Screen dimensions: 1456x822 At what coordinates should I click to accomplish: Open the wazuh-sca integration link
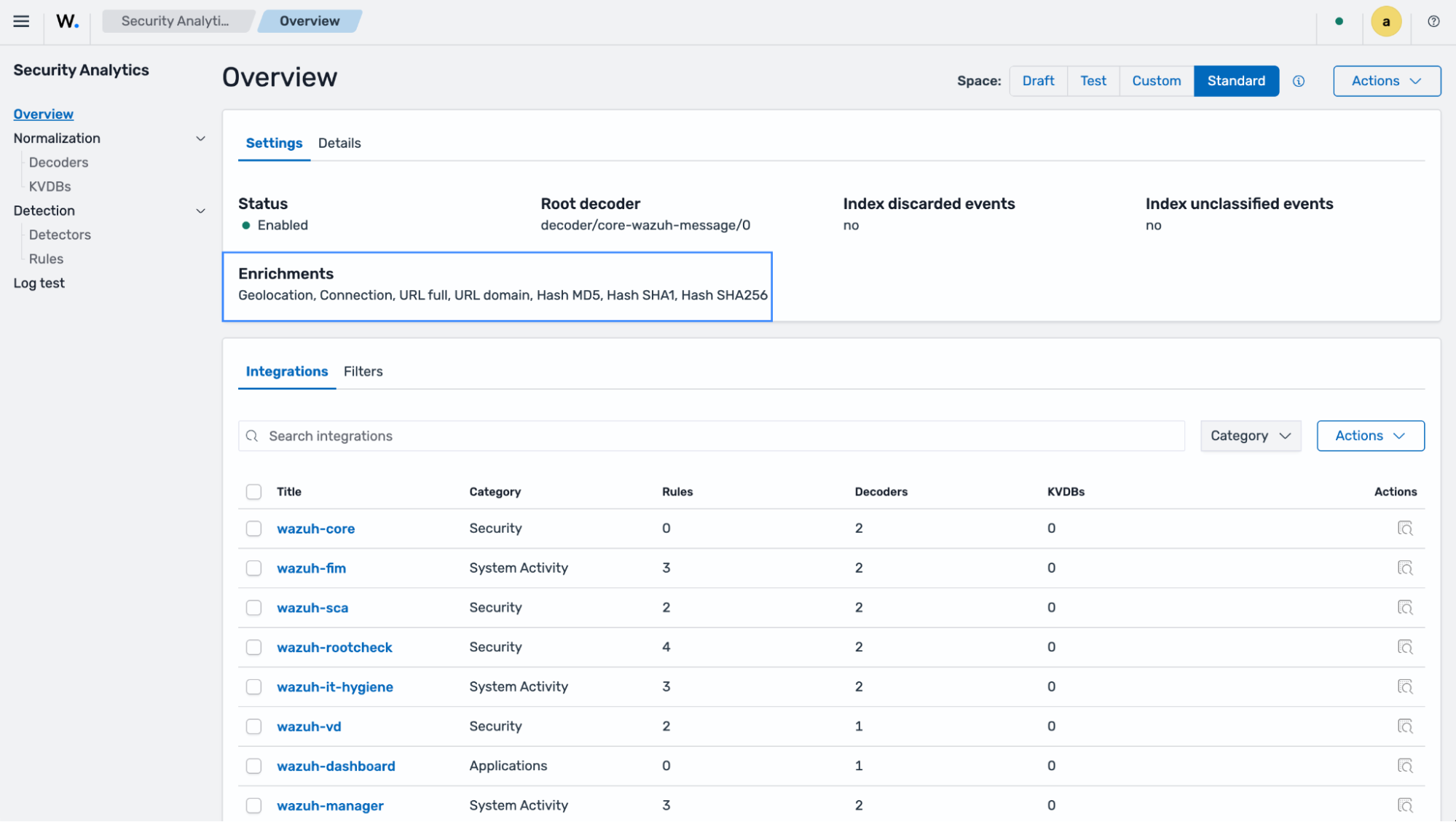pyautogui.click(x=312, y=608)
